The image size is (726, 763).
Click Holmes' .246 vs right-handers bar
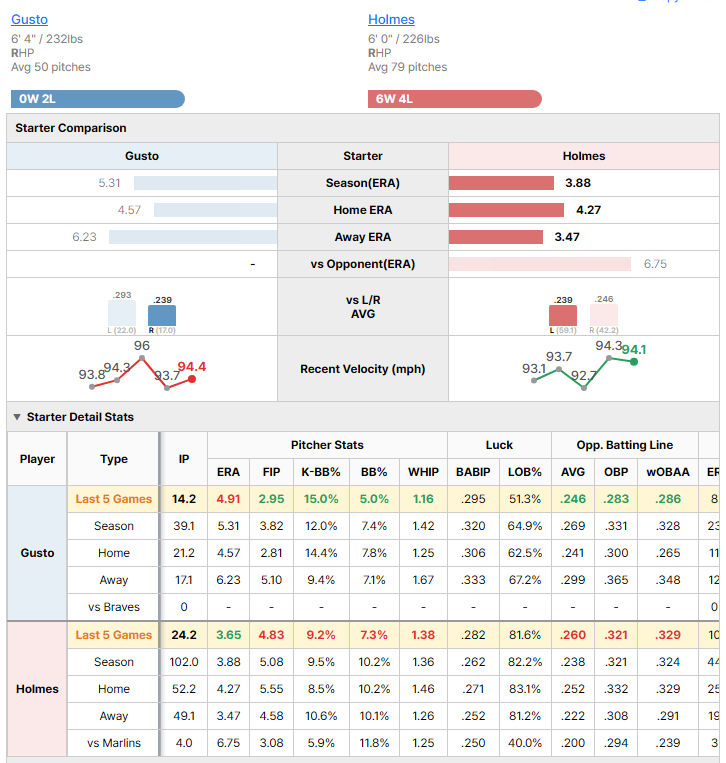coord(604,315)
